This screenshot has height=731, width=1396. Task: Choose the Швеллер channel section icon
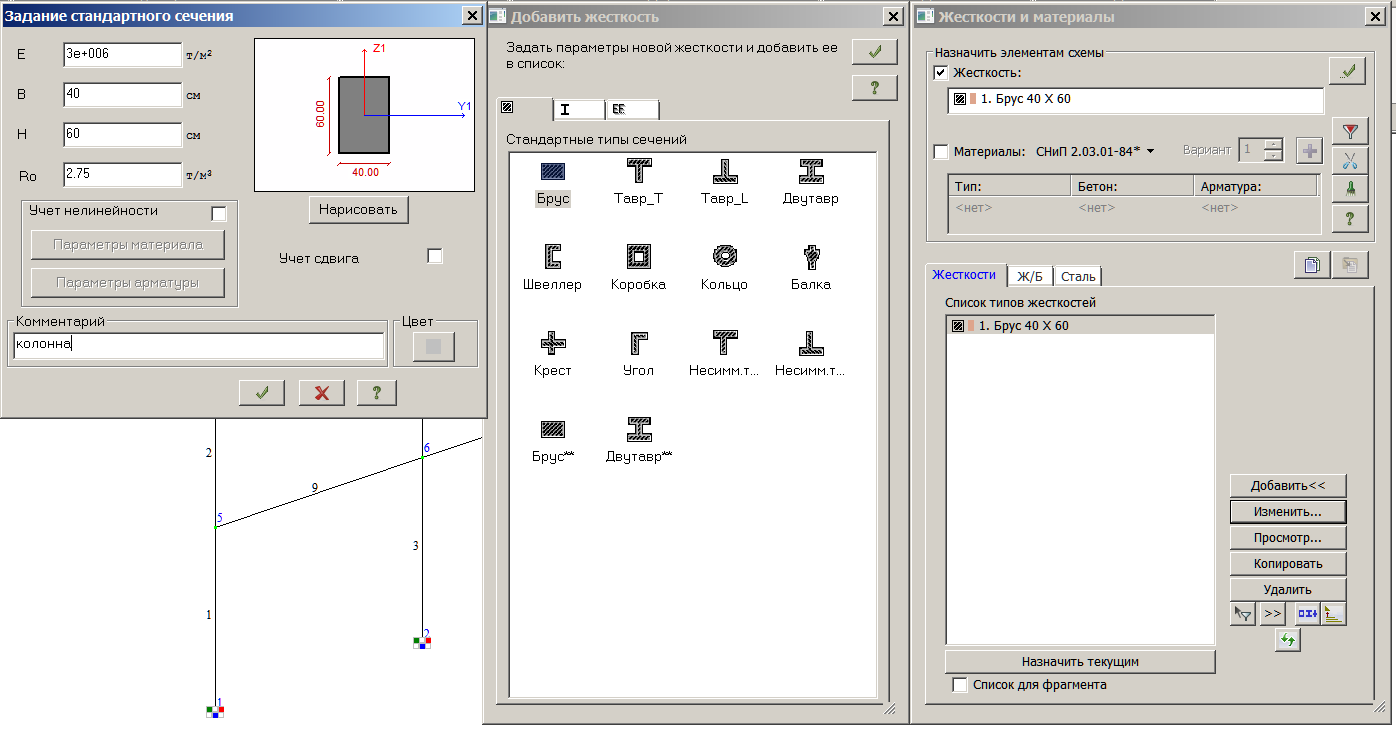[552, 257]
